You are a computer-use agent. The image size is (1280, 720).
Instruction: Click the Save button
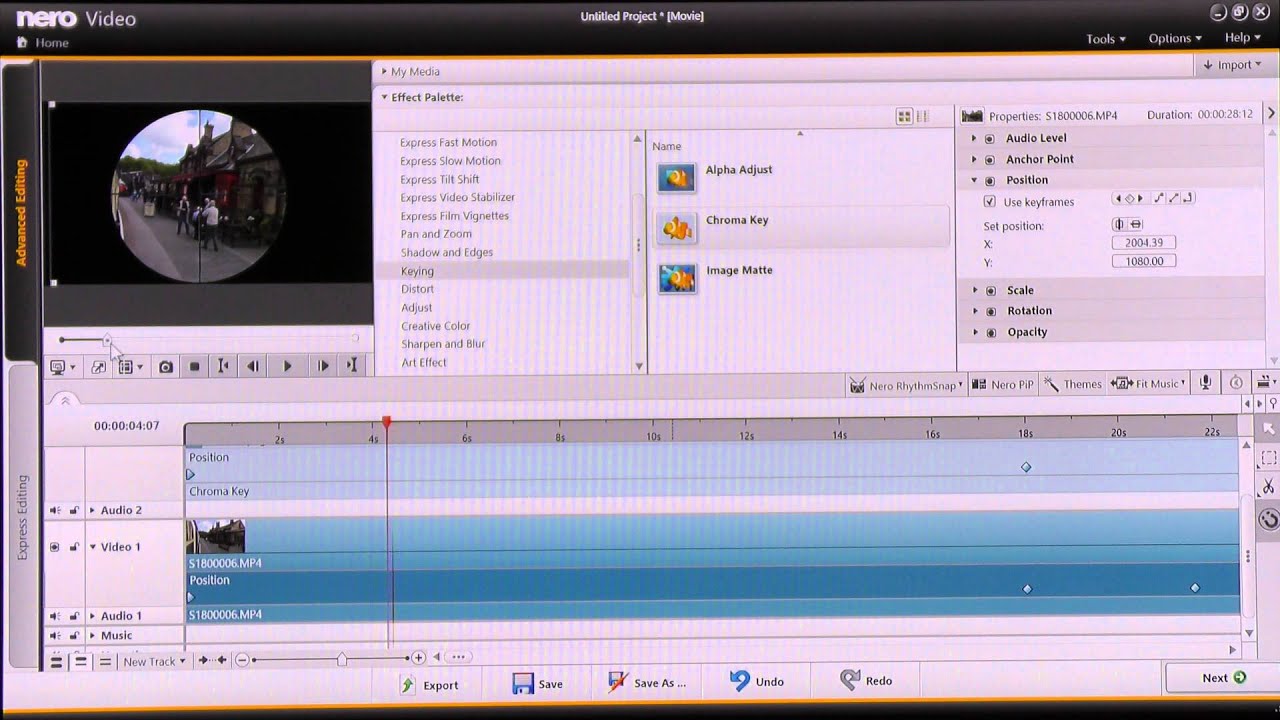pyautogui.click(x=538, y=684)
